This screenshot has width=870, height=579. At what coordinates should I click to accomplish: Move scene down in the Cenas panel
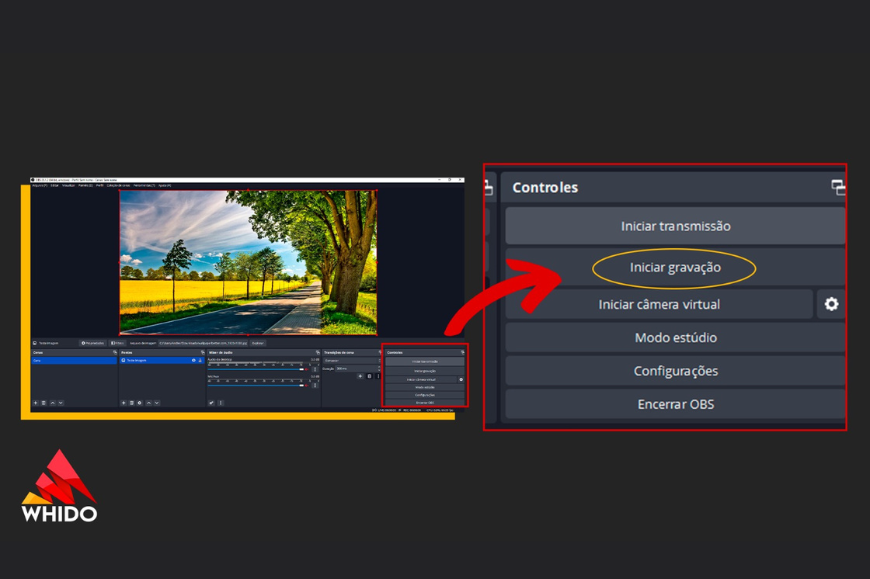[60, 403]
